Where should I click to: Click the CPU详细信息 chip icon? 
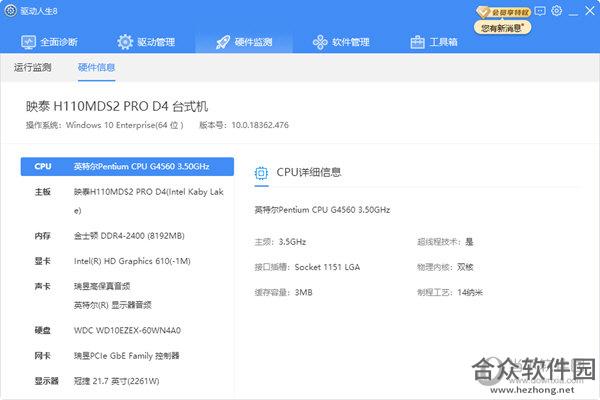coord(261,173)
